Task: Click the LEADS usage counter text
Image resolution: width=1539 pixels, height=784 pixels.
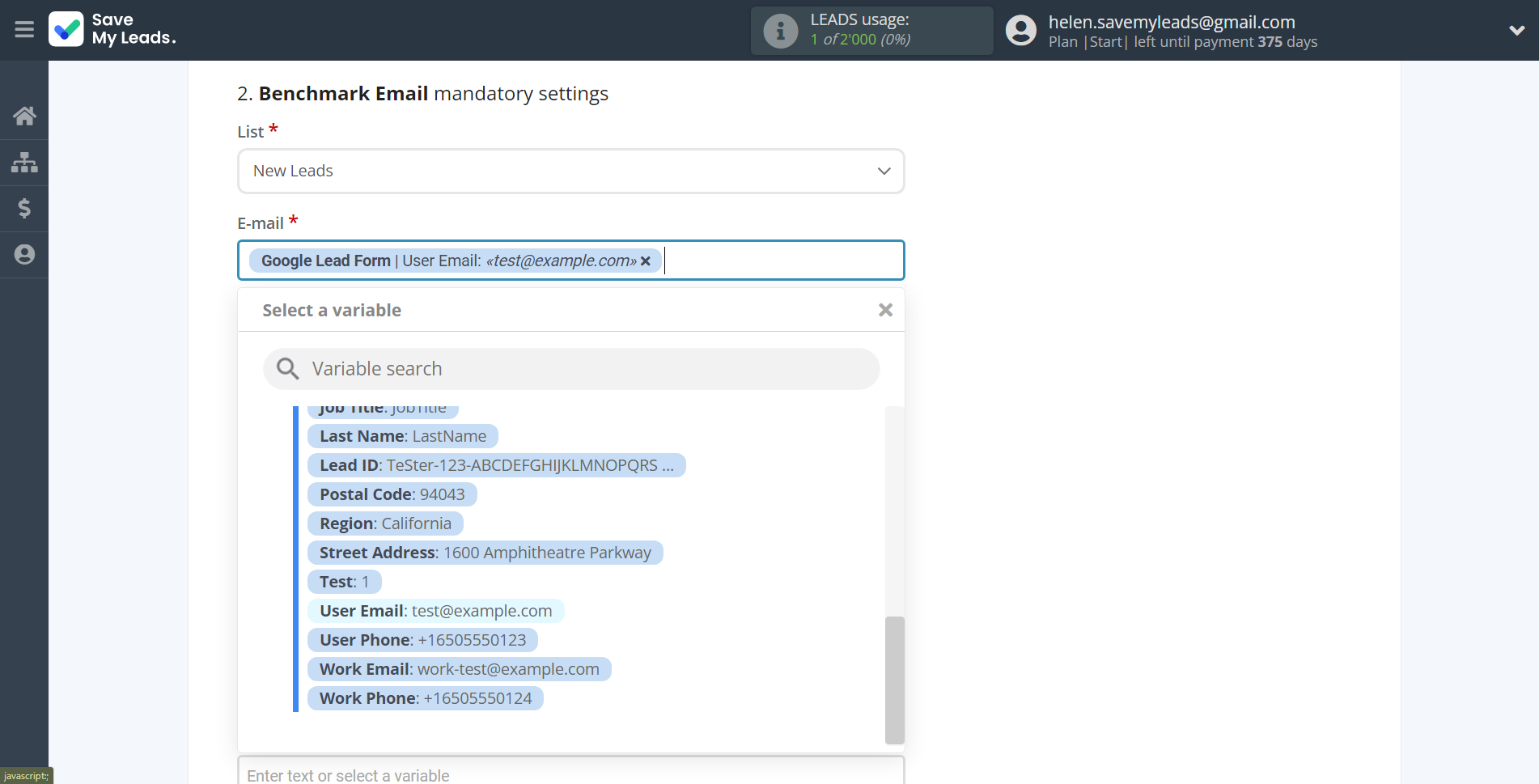Action: (x=861, y=40)
